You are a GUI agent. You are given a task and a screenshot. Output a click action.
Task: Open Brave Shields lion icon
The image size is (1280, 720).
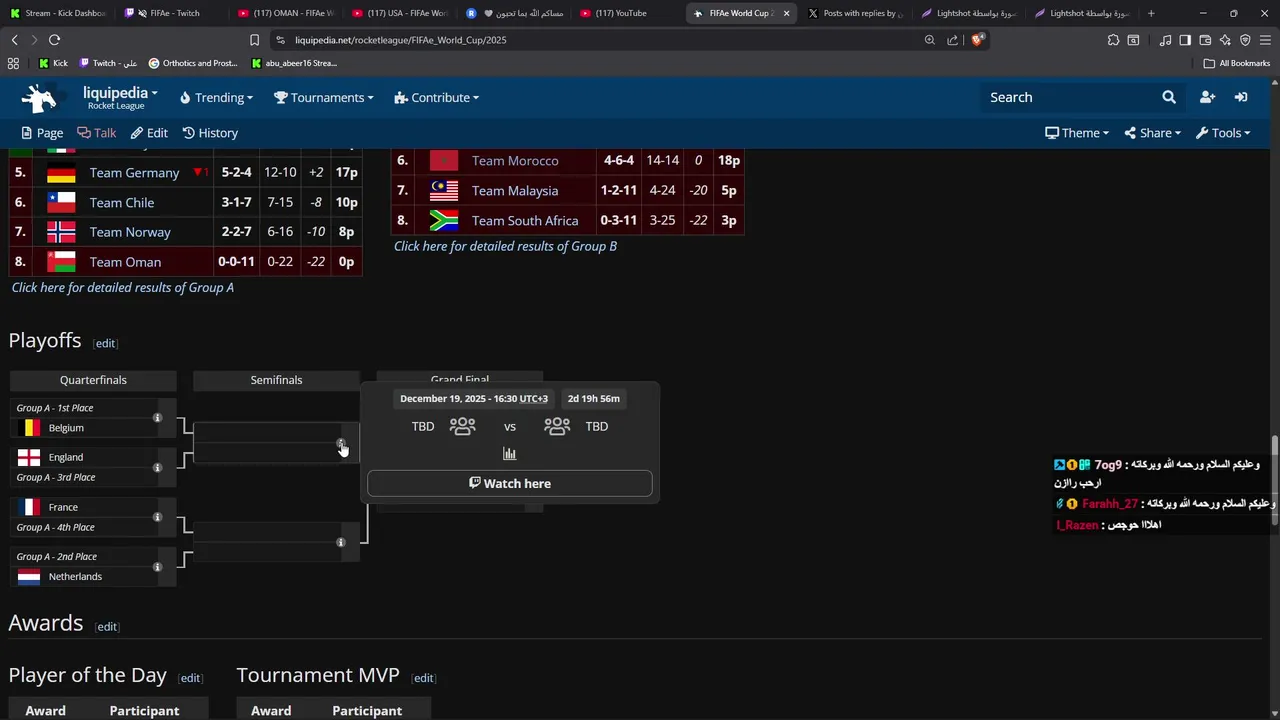pyautogui.click(x=978, y=40)
